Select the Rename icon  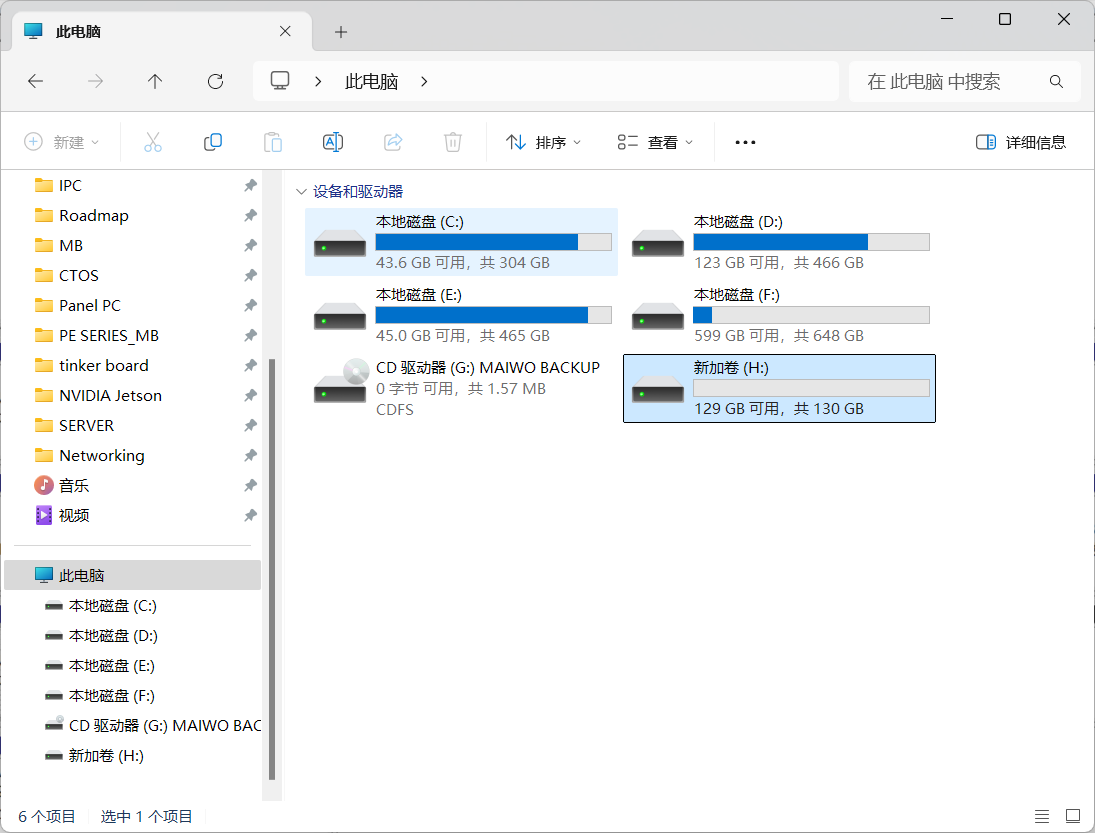[x=332, y=142]
